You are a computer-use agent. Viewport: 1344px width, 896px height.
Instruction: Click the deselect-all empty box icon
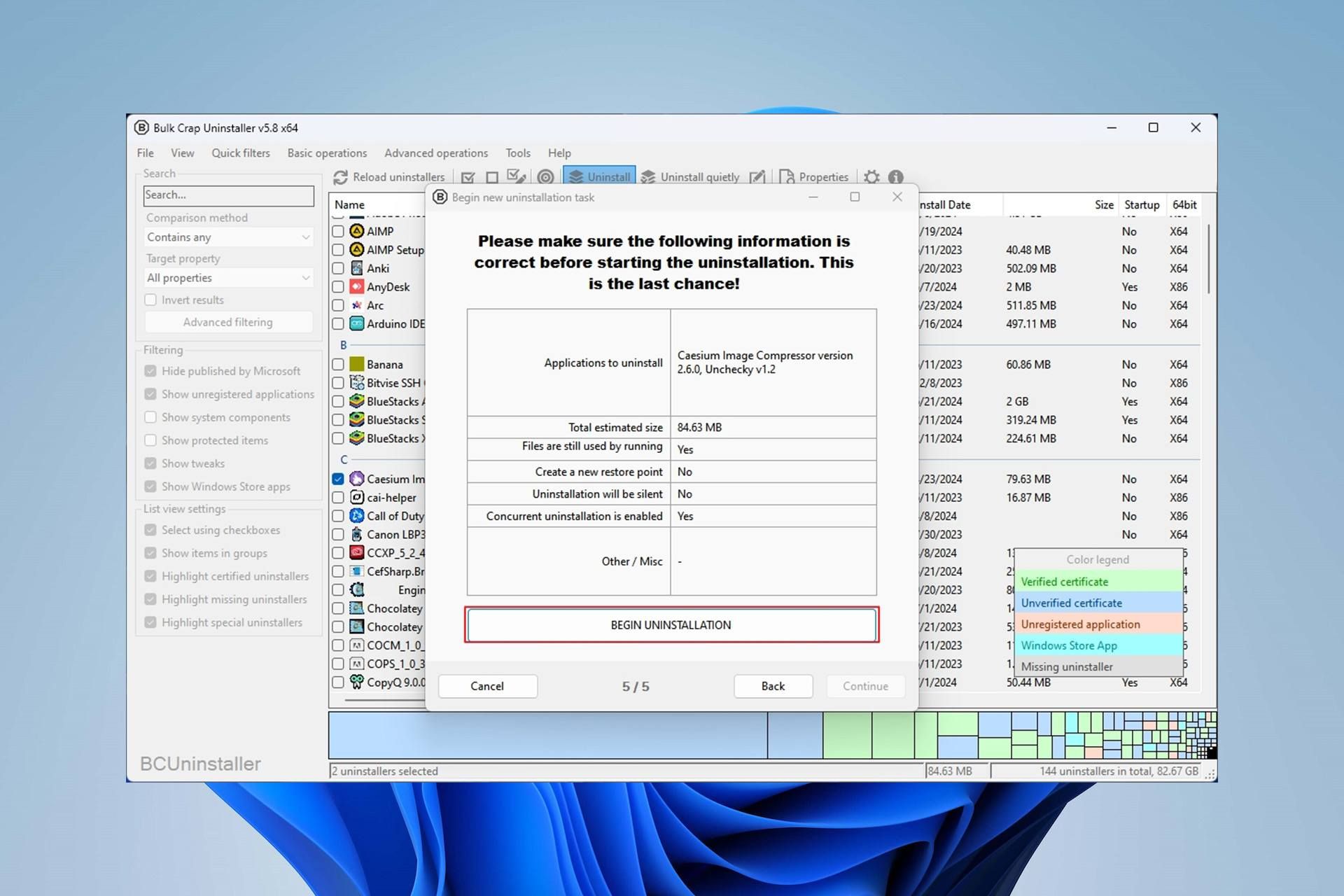point(492,177)
